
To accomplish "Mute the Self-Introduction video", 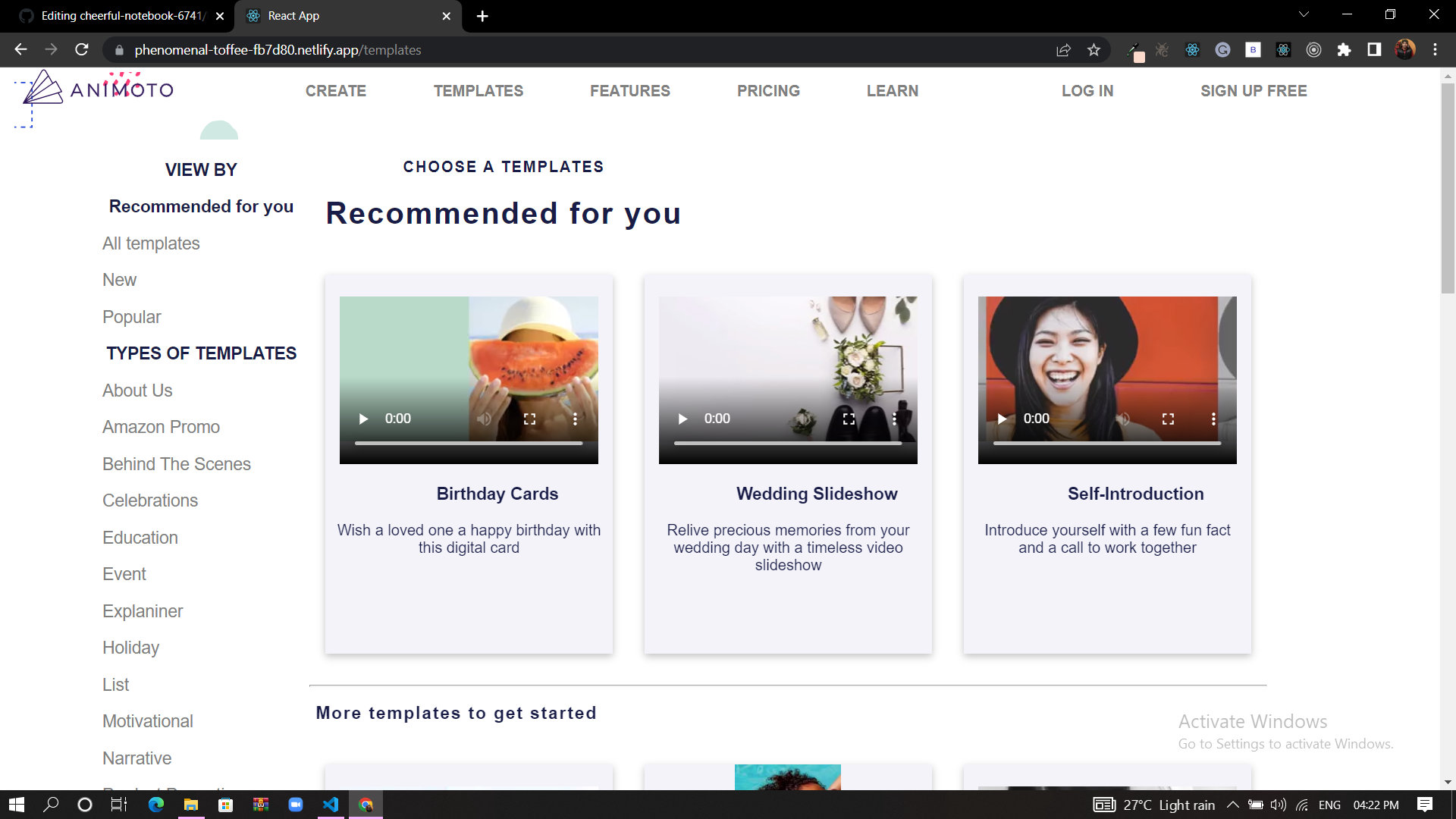I will pos(1123,419).
